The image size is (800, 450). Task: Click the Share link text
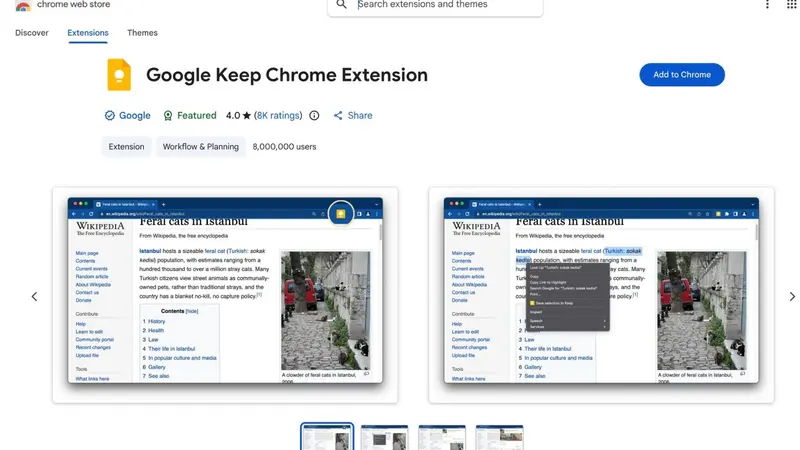point(360,115)
